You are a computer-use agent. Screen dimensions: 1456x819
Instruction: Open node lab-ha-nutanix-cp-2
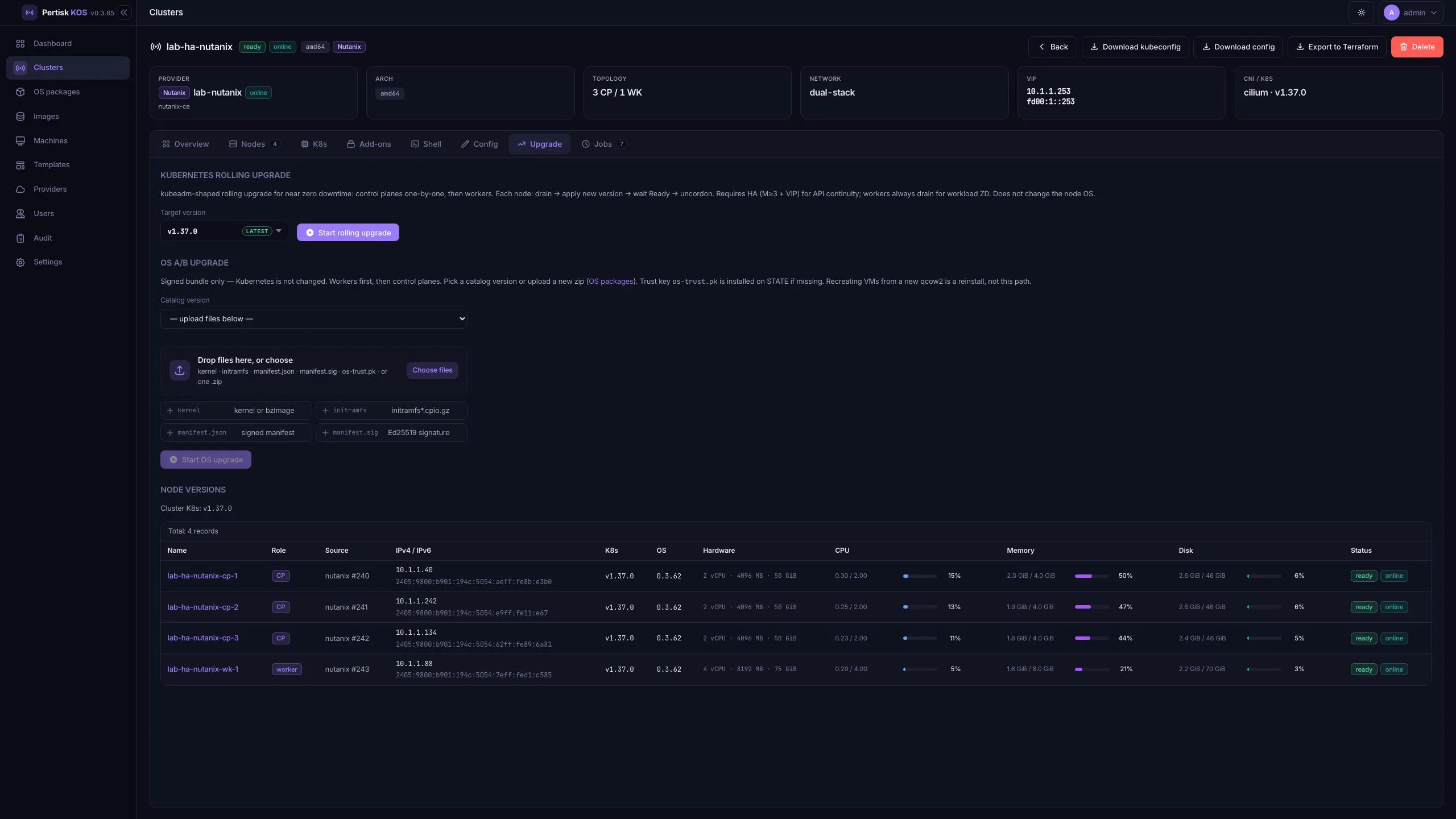click(x=202, y=607)
